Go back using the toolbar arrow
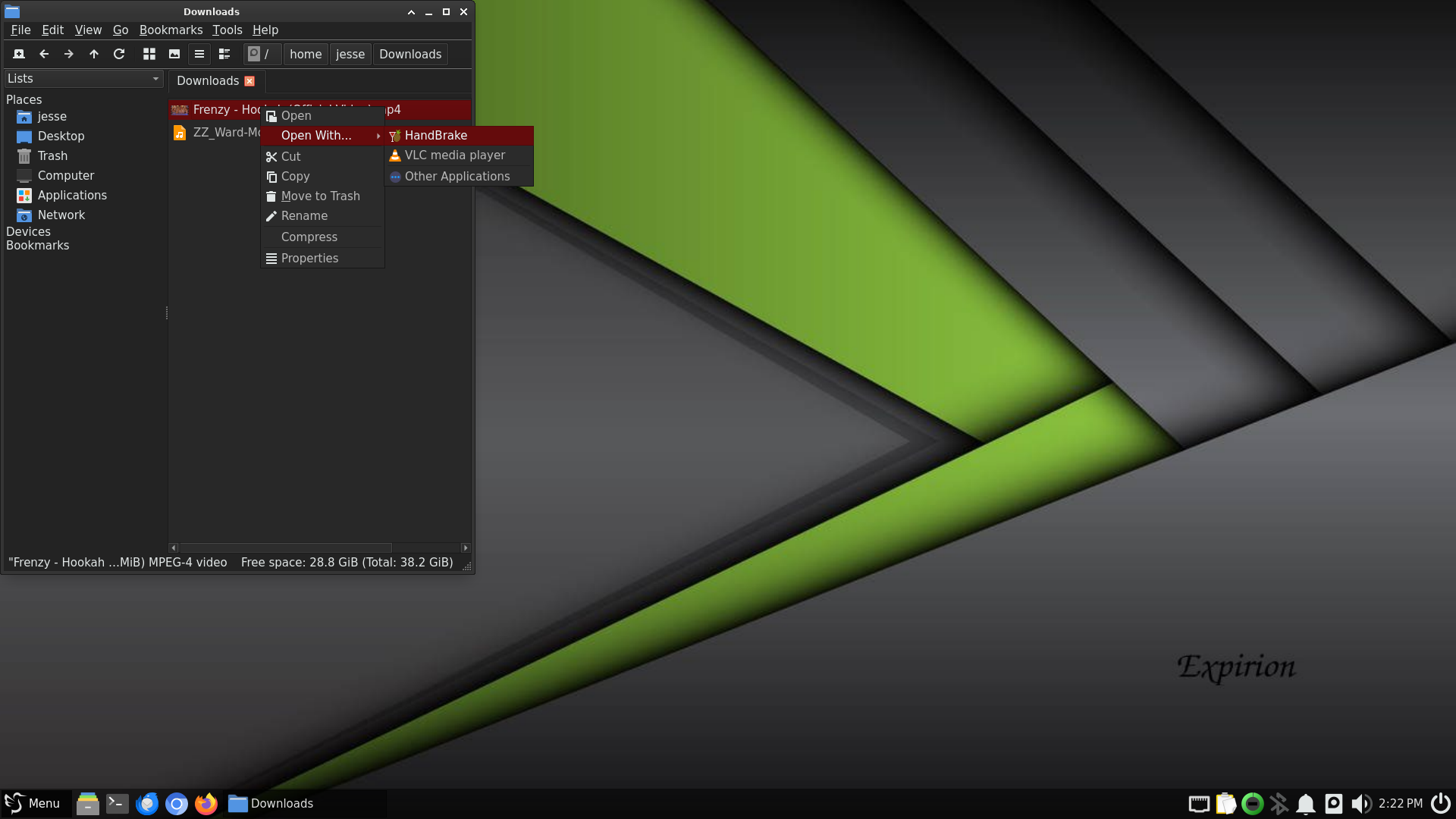 44,54
